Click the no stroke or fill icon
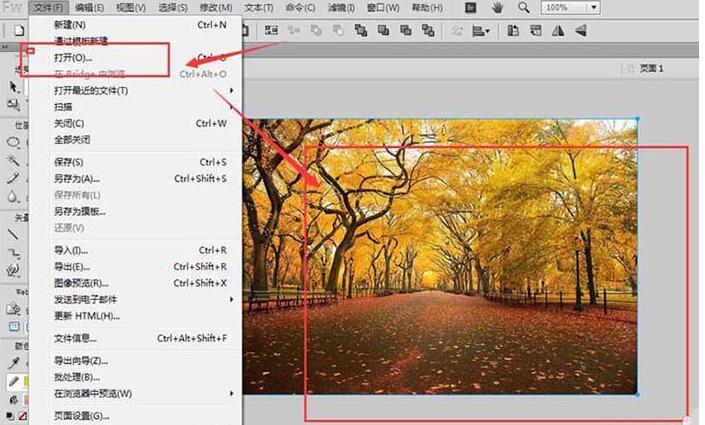Viewport: 705px width, 425px height. (22, 416)
